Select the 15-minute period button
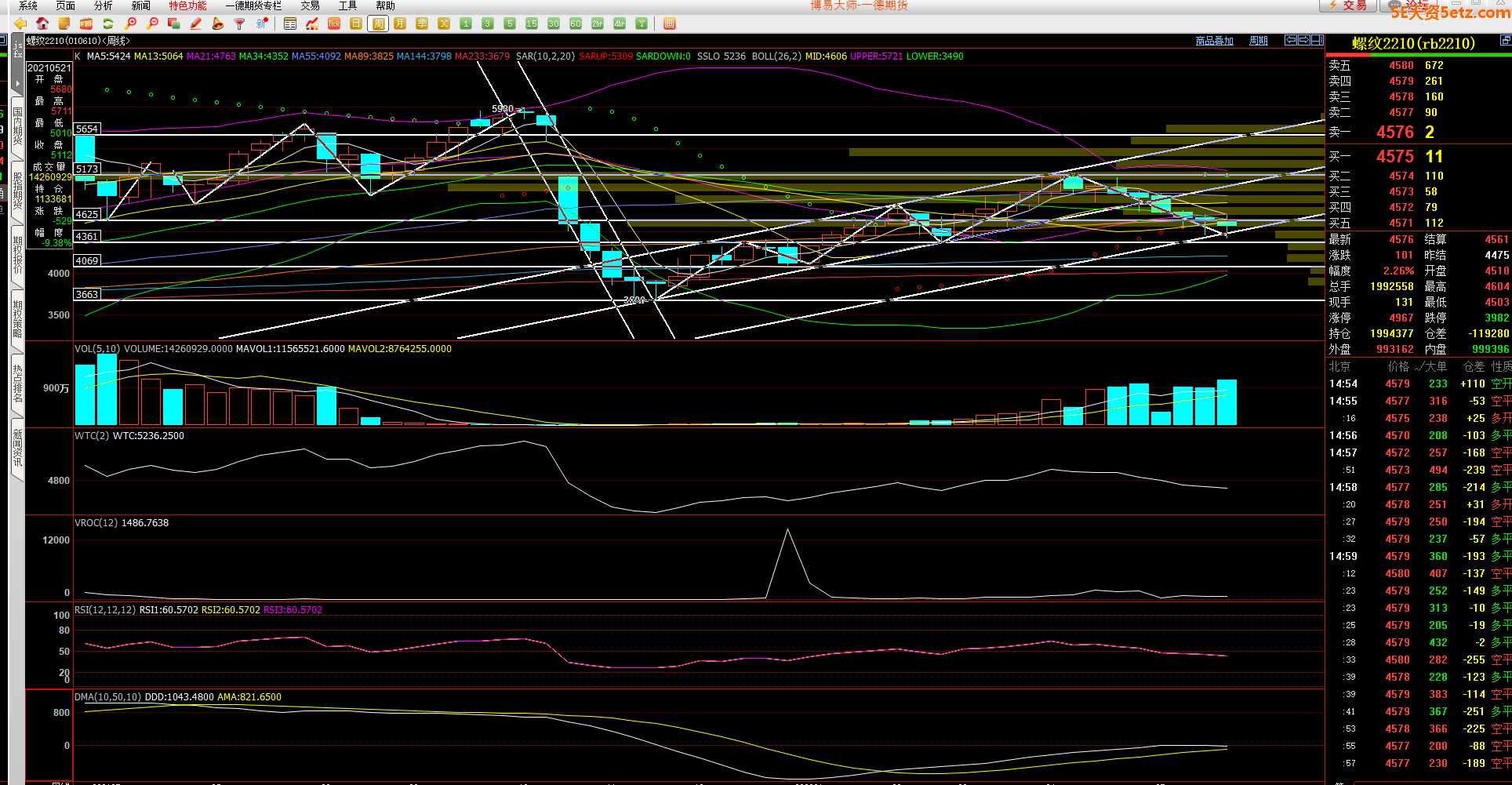Screen dimensions: 1512x785 click(x=532, y=24)
